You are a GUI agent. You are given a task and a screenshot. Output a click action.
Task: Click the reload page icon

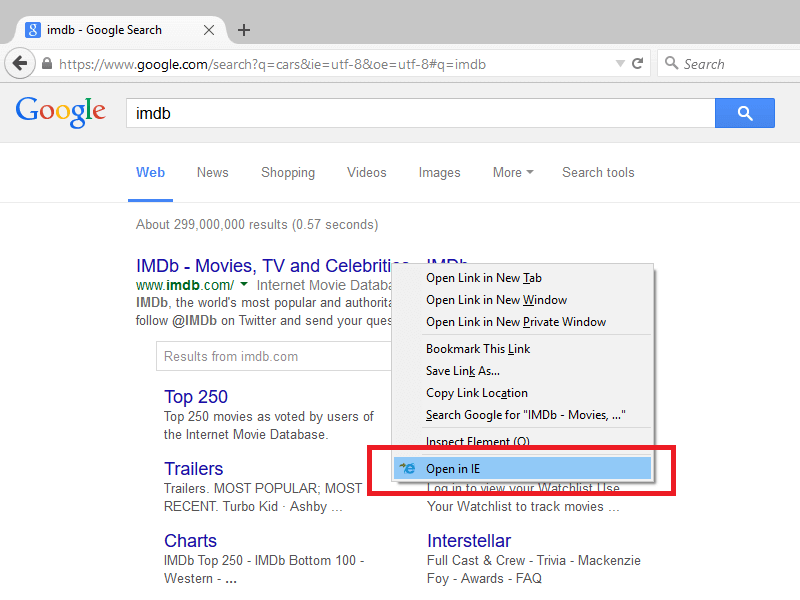pyautogui.click(x=637, y=64)
